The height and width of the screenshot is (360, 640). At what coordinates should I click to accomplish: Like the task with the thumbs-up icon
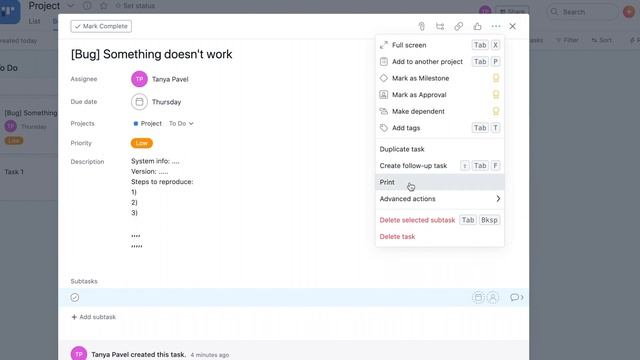click(477, 27)
